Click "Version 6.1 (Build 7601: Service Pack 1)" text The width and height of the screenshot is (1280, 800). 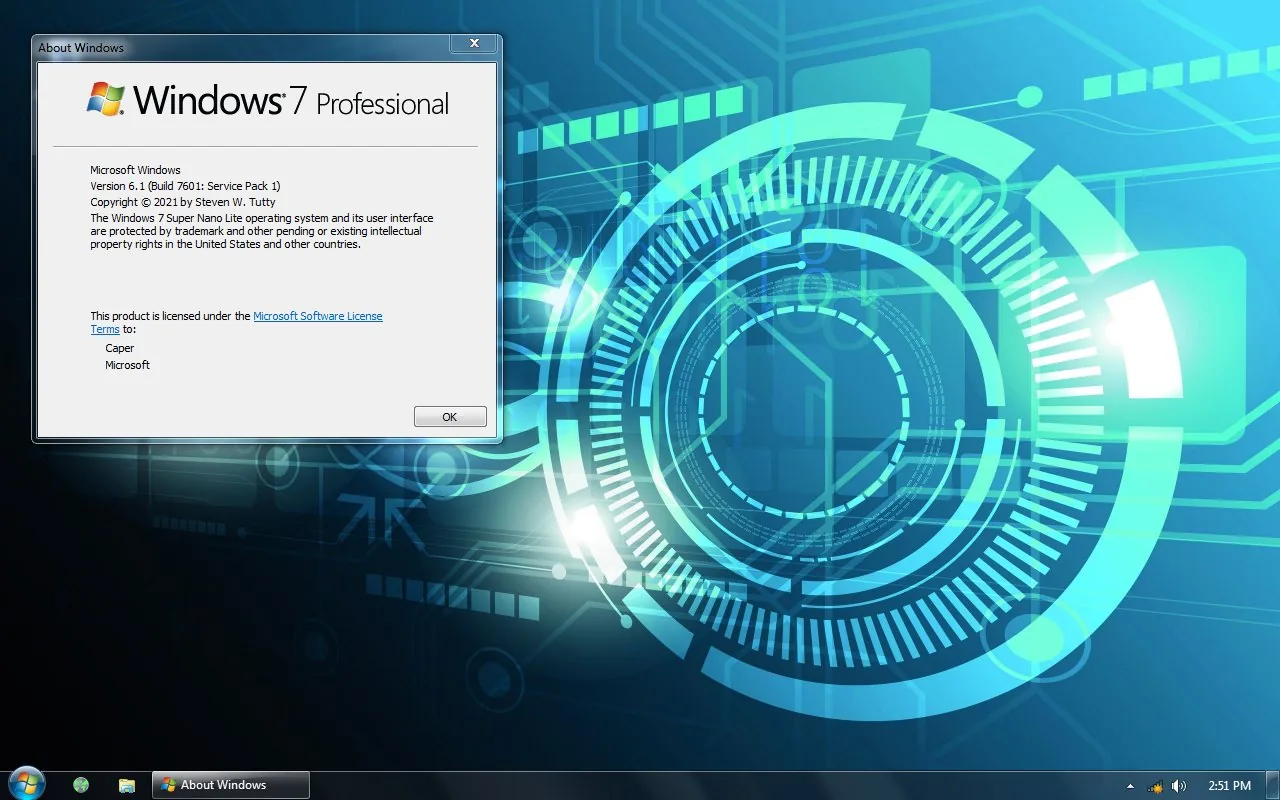click(x=185, y=186)
